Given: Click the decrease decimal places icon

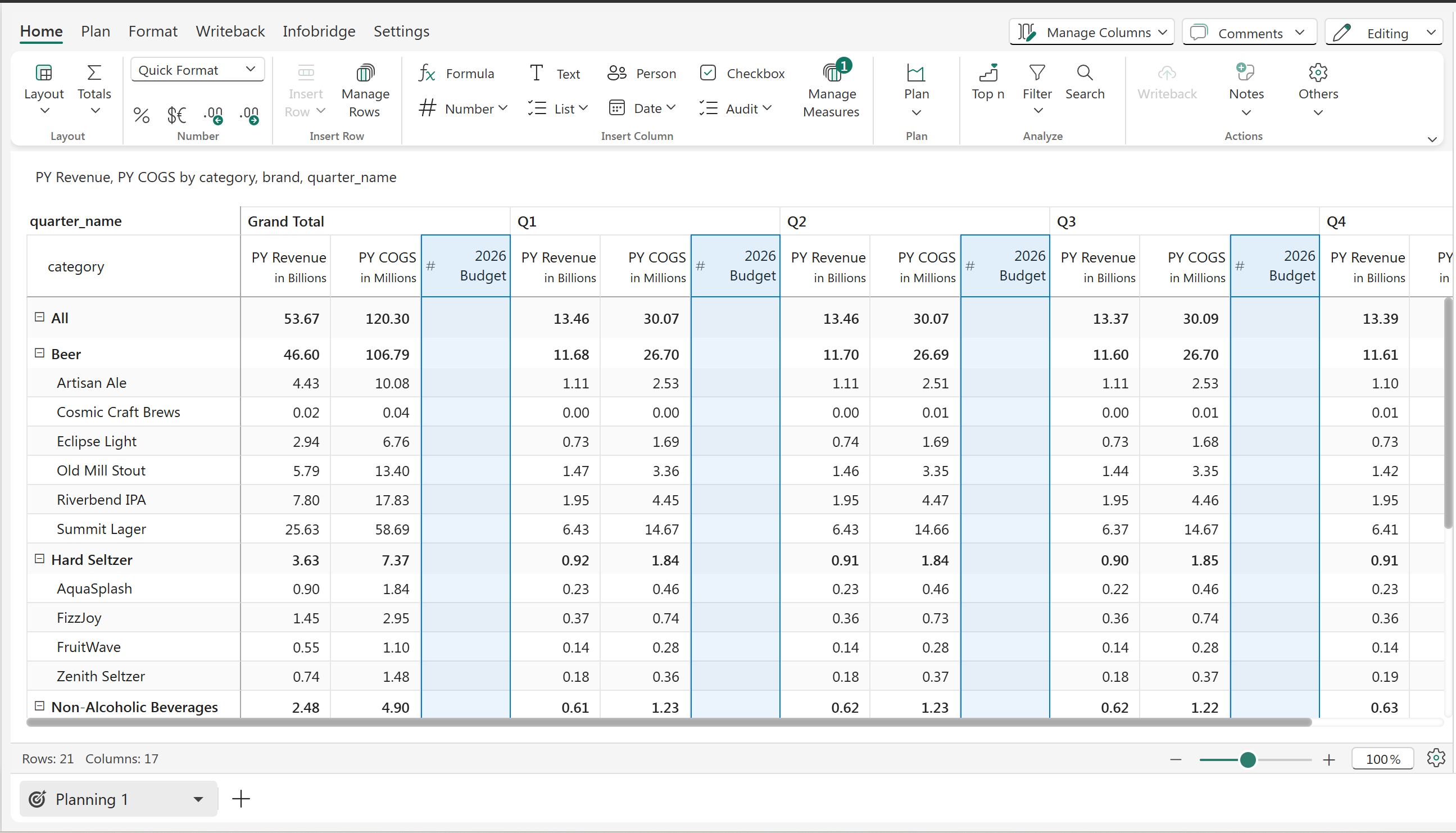Looking at the screenshot, I should [214, 115].
